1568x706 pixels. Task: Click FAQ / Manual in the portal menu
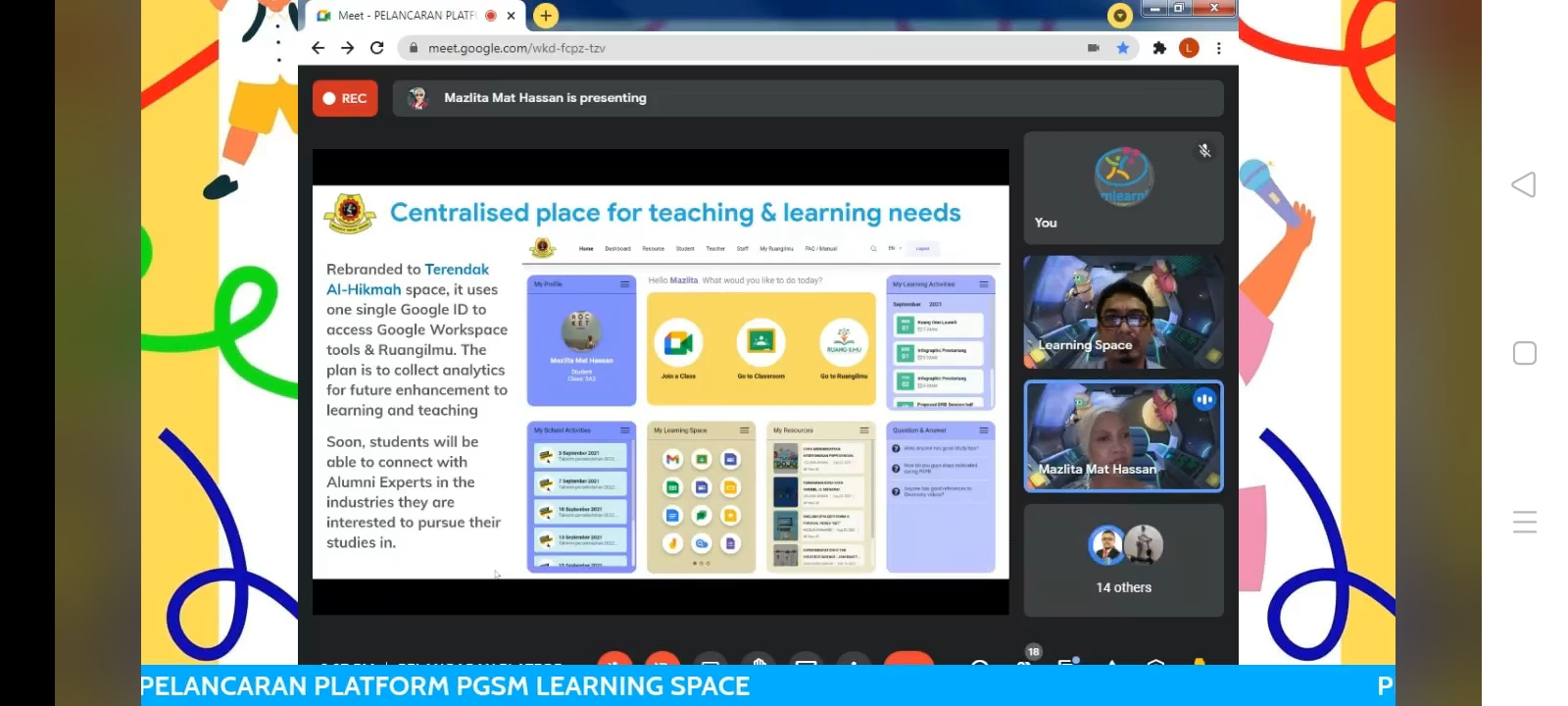821,249
